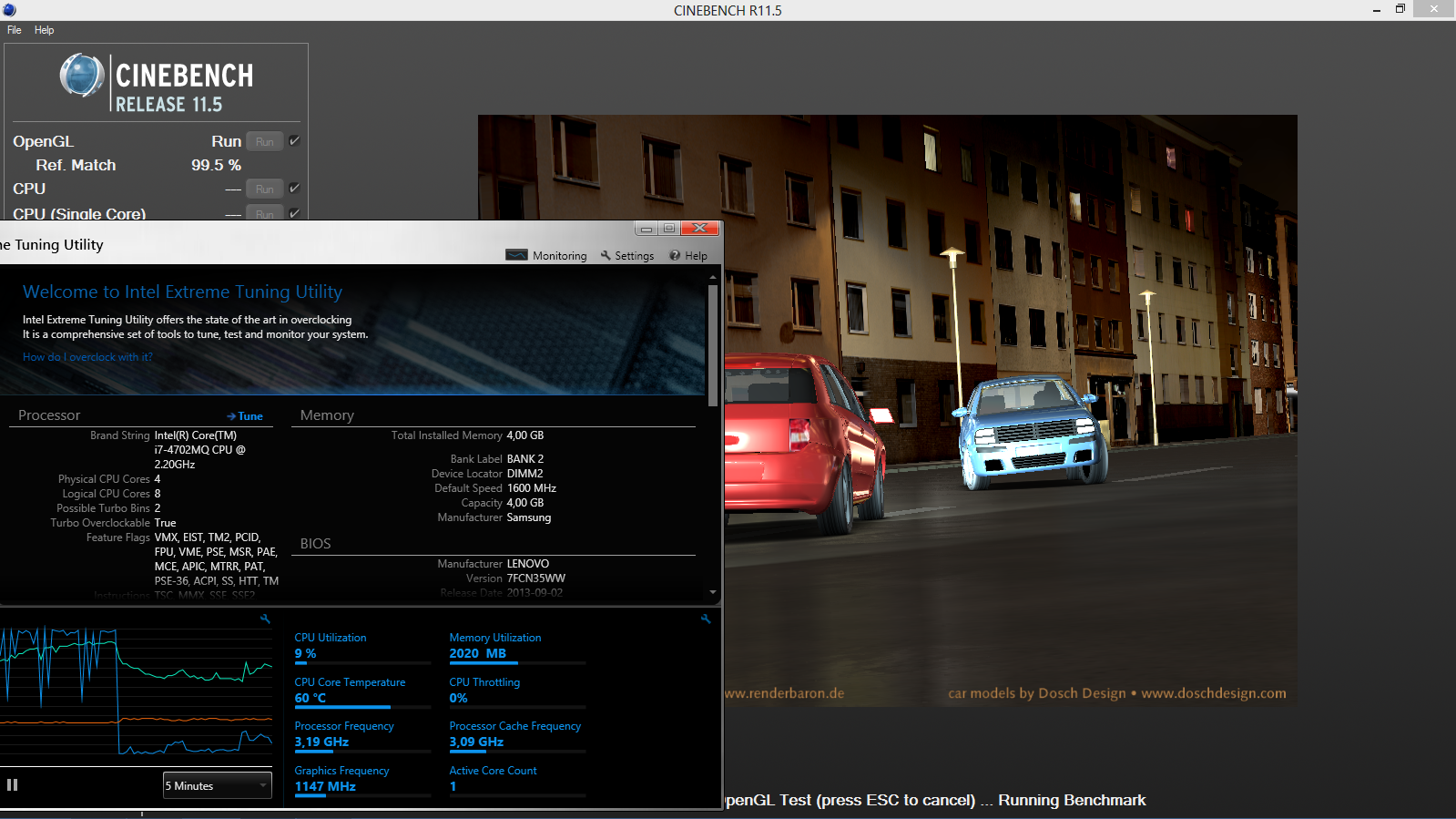
Task: Click the Run button for CPU test
Action: [x=264, y=189]
